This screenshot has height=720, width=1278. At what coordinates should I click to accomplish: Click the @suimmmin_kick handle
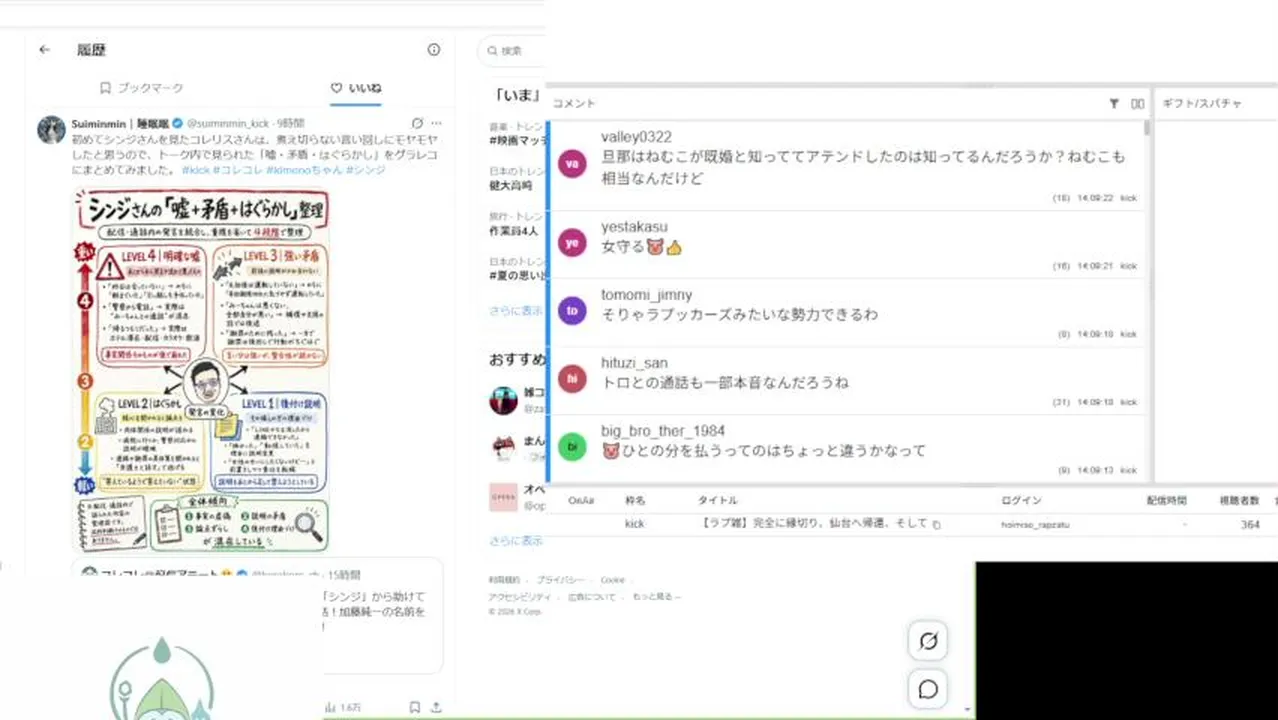pyautogui.click(x=228, y=123)
